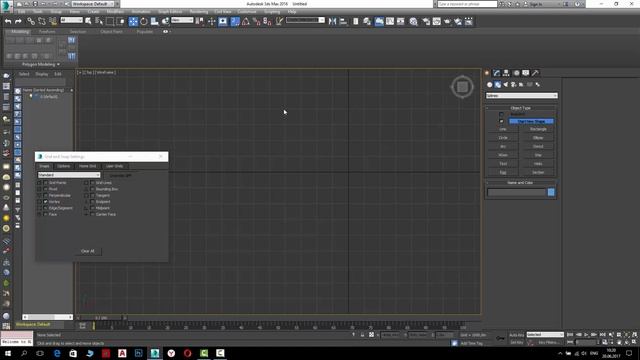Open the Modify command panel tab
Image resolution: width=640 pixels, height=360 pixels.
(x=496, y=73)
